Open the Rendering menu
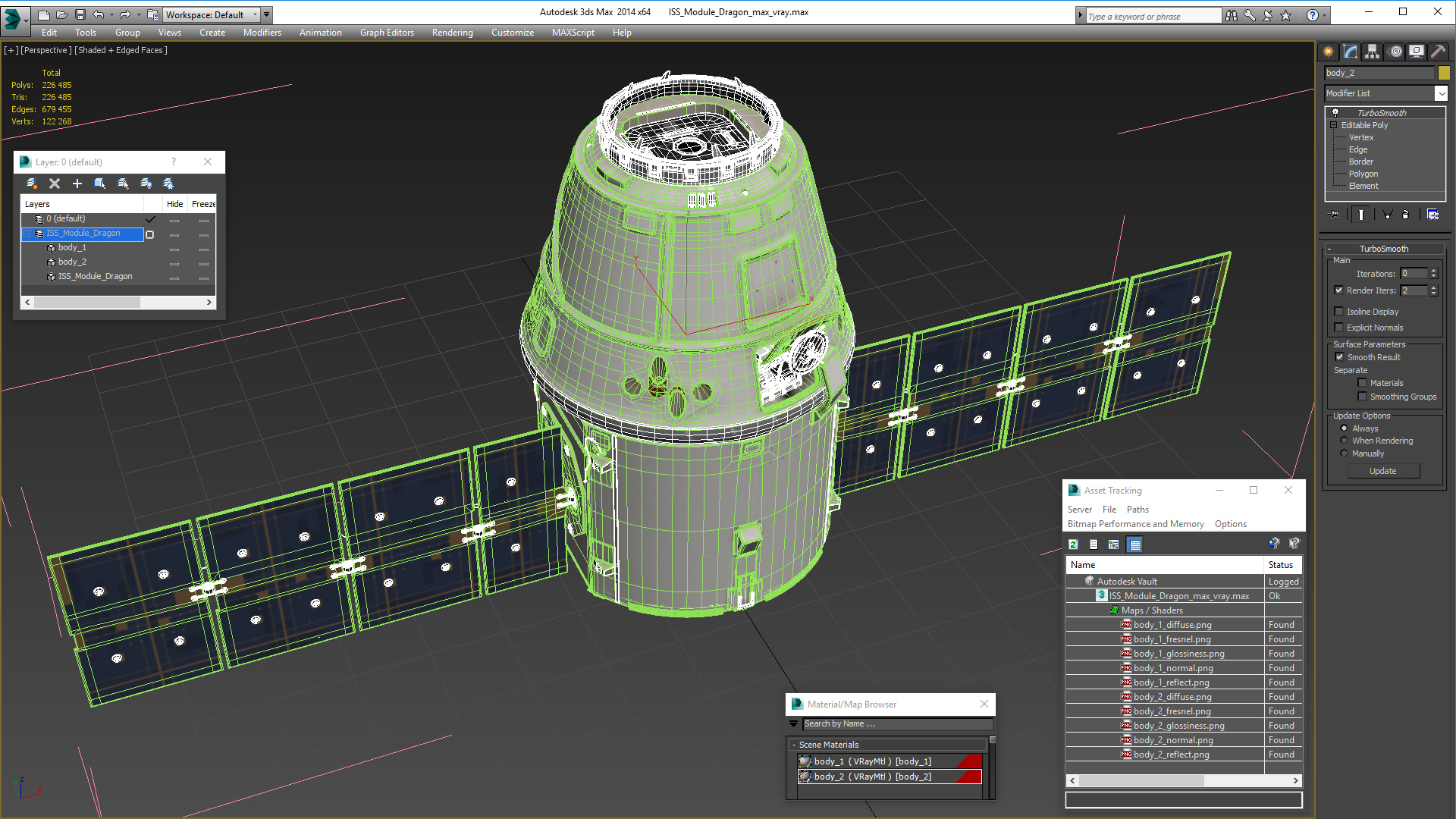The image size is (1456, 819). (452, 33)
